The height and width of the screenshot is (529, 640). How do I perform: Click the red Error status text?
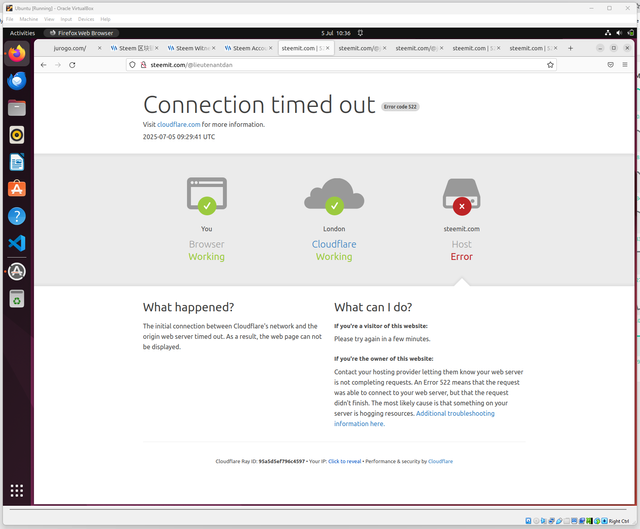click(x=462, y=257)
